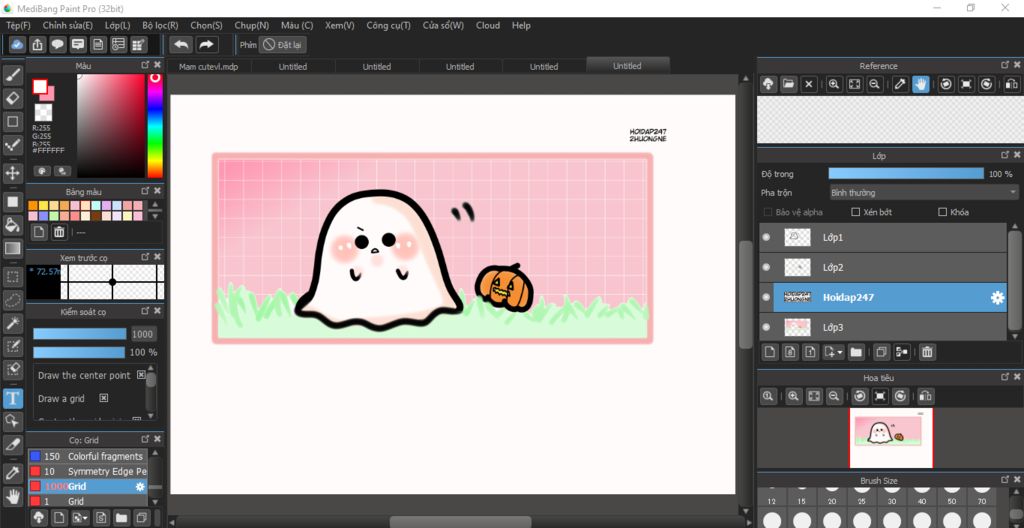Image resolution: width=1024 pixels, height=528 pixels.
Task: Click the brush size value field 1000
Action: (x=142, y=334)
